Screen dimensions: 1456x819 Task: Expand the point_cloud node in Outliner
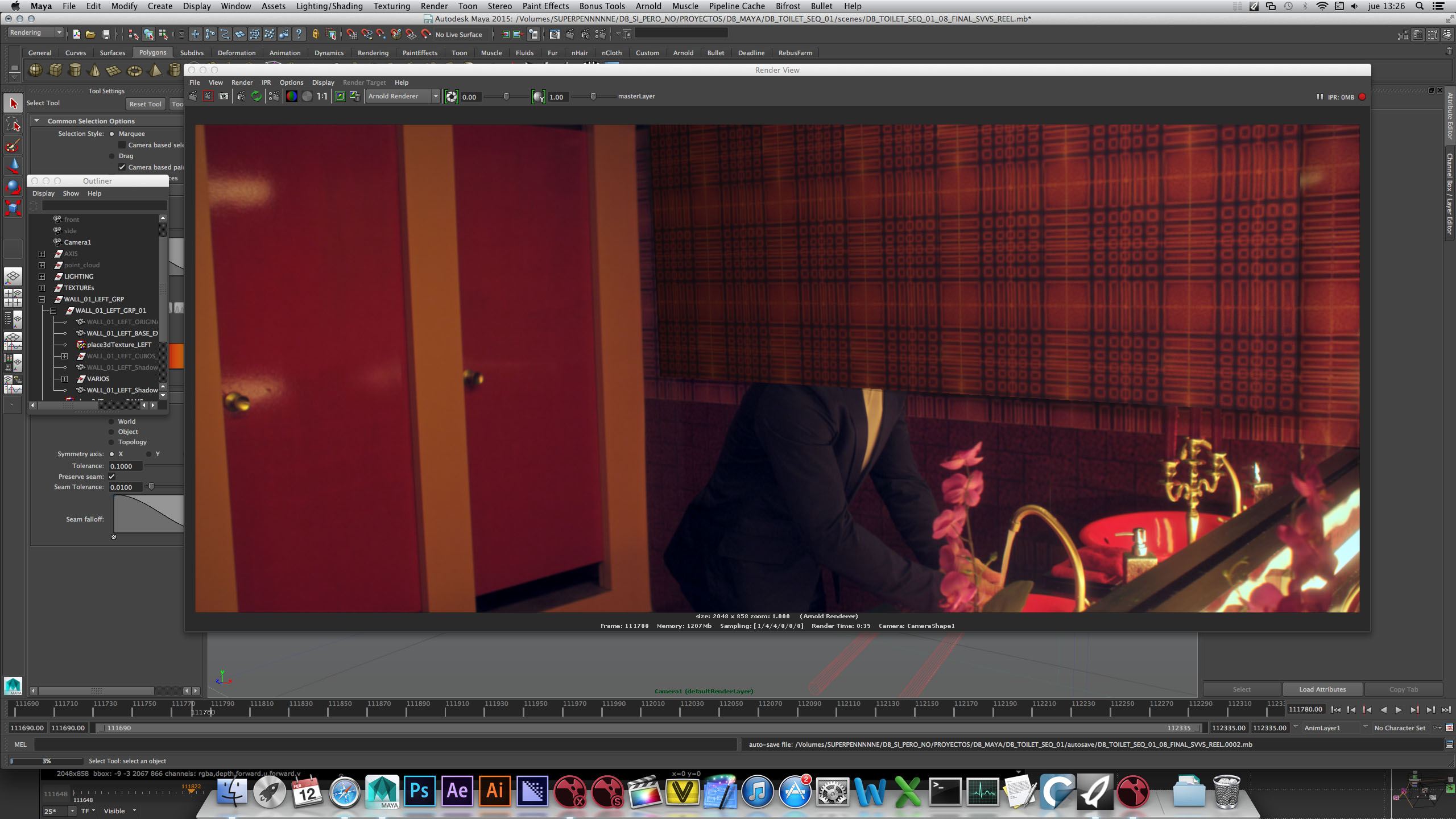pyautogui.click(x=42, y=265)
